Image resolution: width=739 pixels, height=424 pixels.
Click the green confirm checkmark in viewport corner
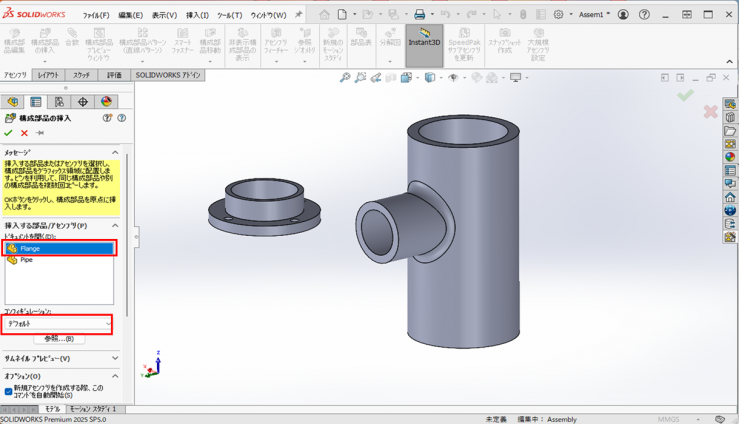[x=685, y=95]
